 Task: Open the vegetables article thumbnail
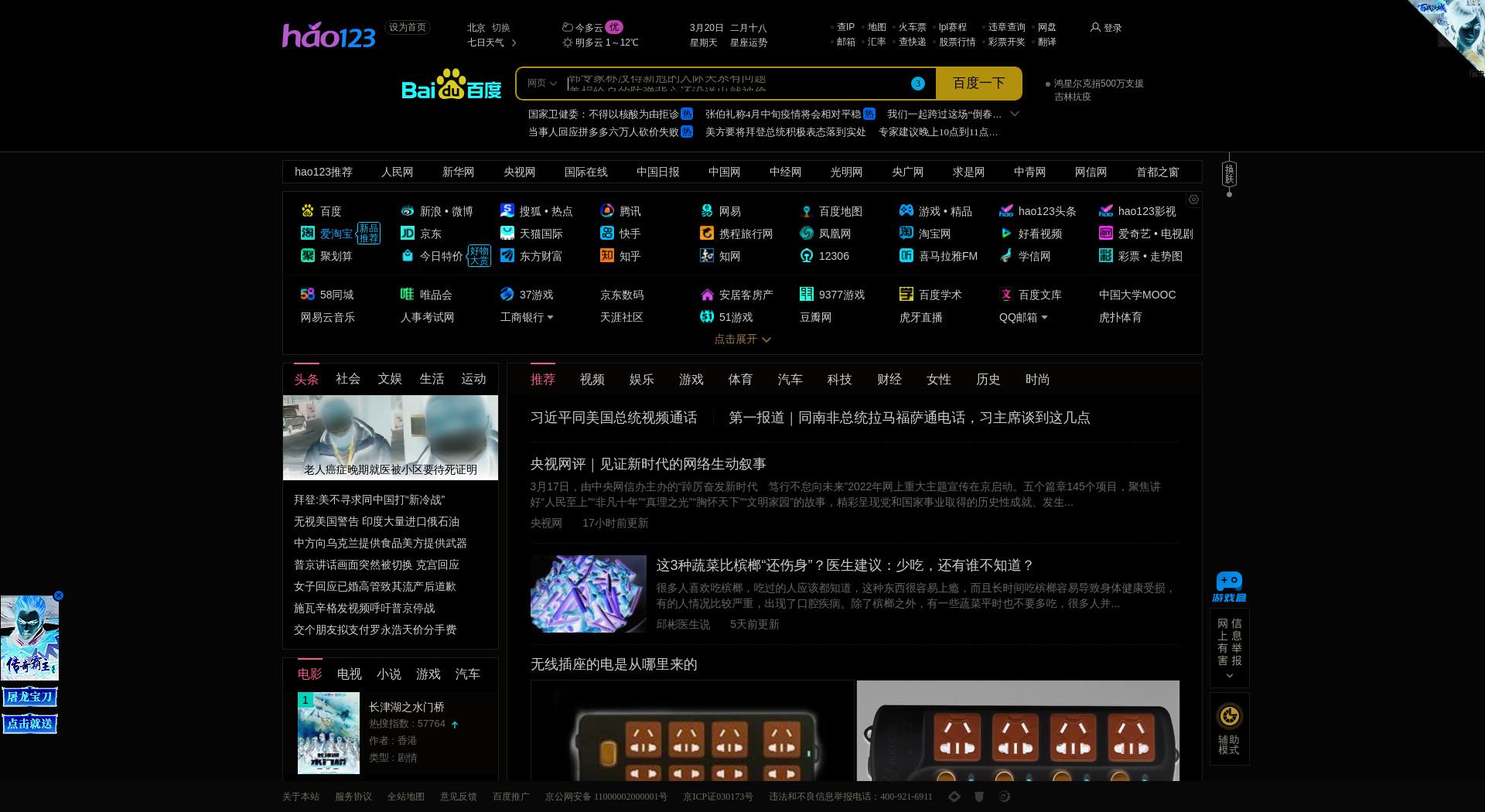589,594
